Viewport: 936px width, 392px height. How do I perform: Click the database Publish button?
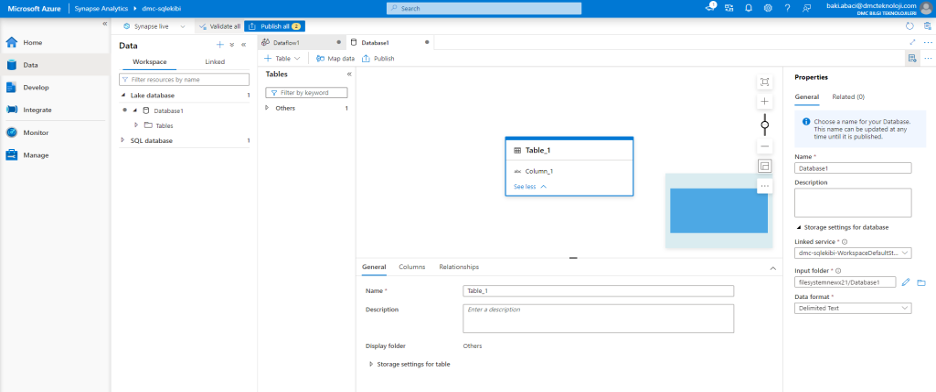[x=378, y=58]
